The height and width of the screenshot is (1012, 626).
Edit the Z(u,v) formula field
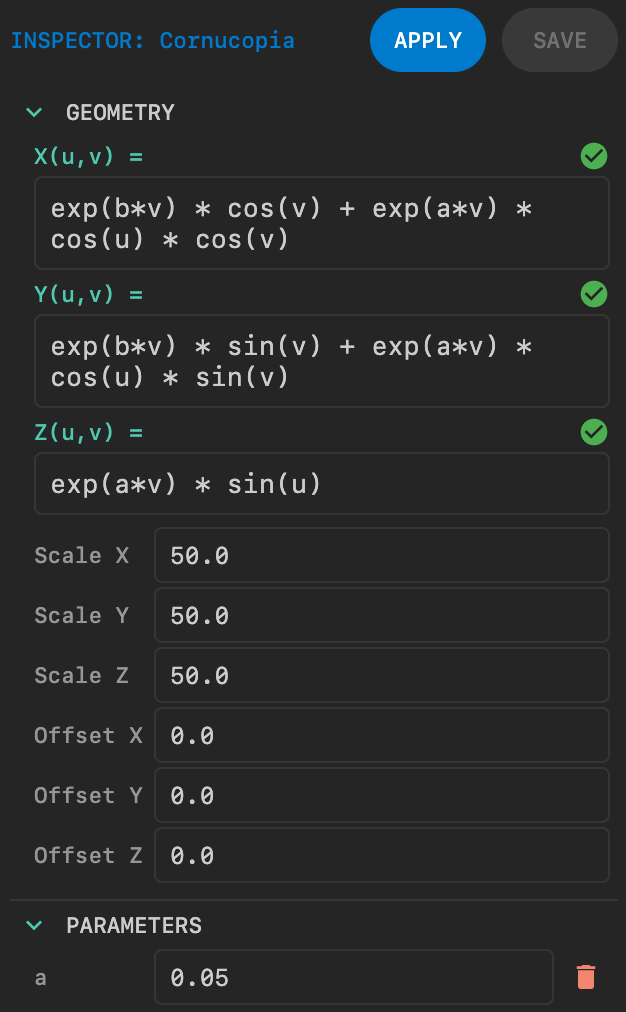click(x=321, y=484)
